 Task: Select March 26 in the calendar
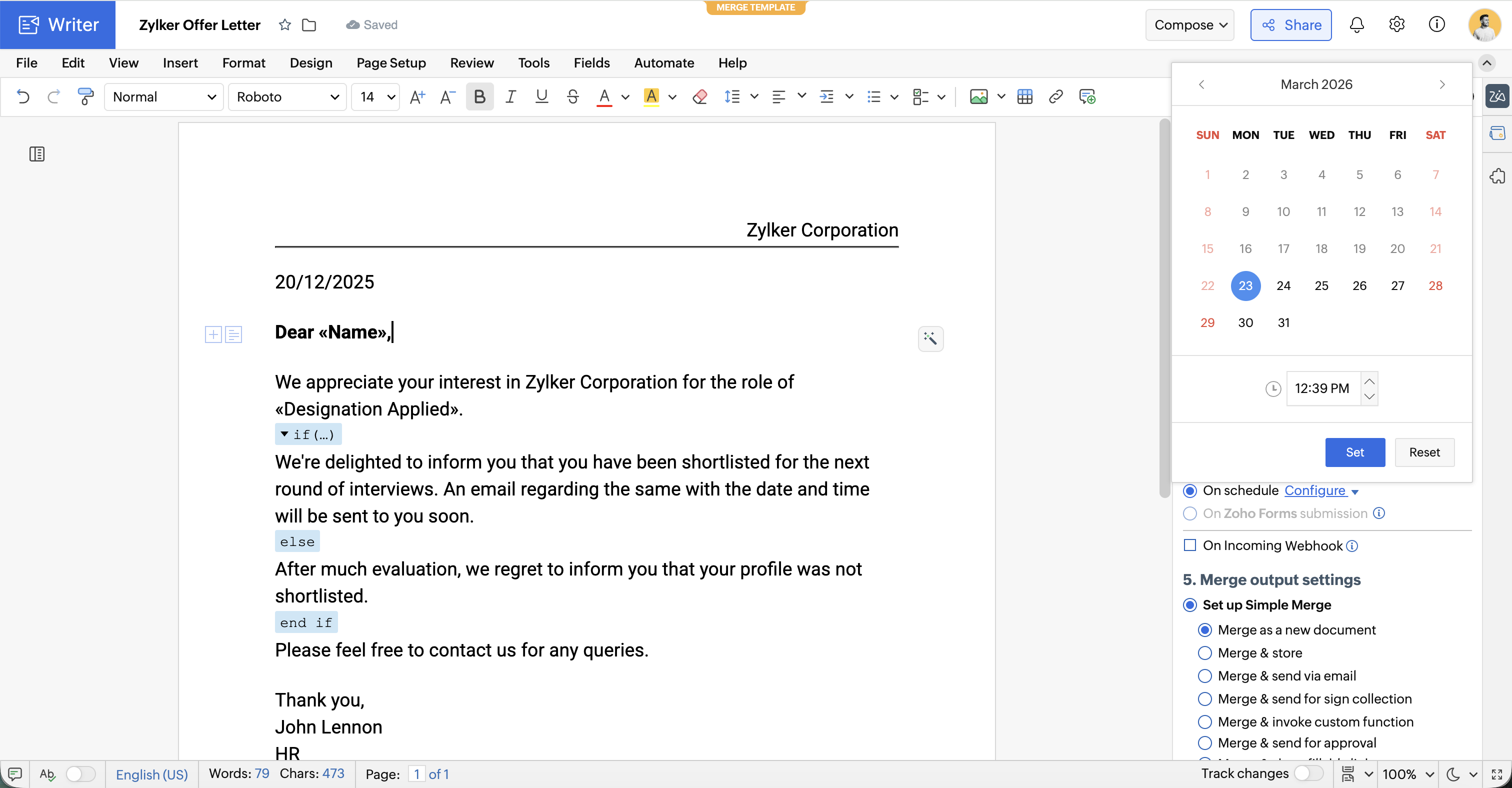pos(1359,285)
